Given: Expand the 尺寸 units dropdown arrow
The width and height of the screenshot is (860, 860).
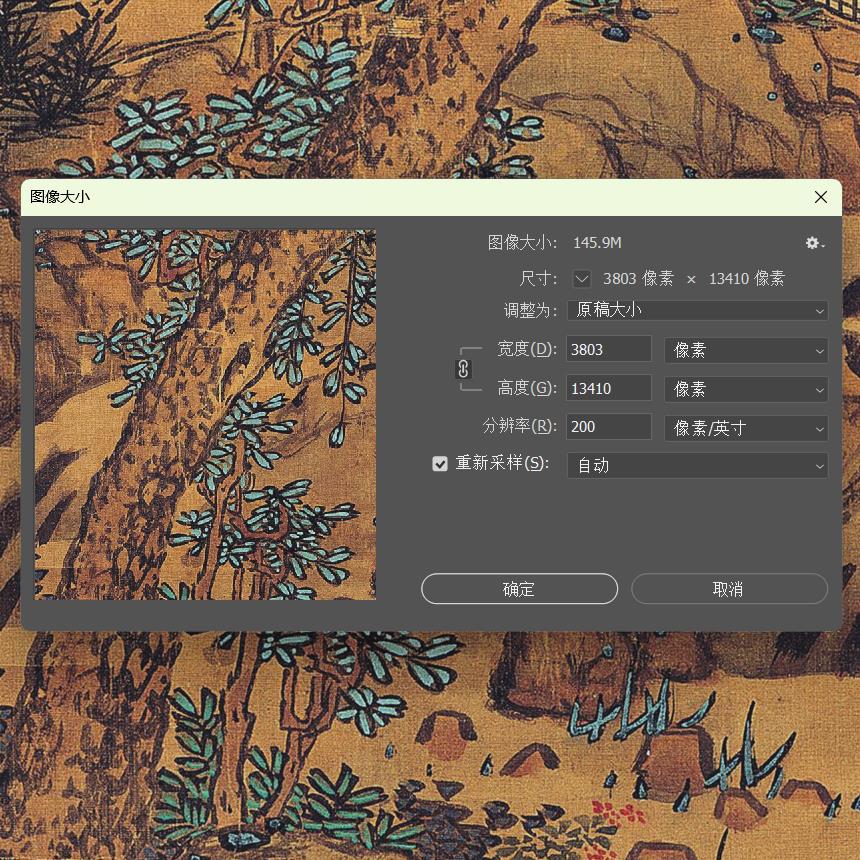Looking at the screenshot, I should (x=582, y=279).
